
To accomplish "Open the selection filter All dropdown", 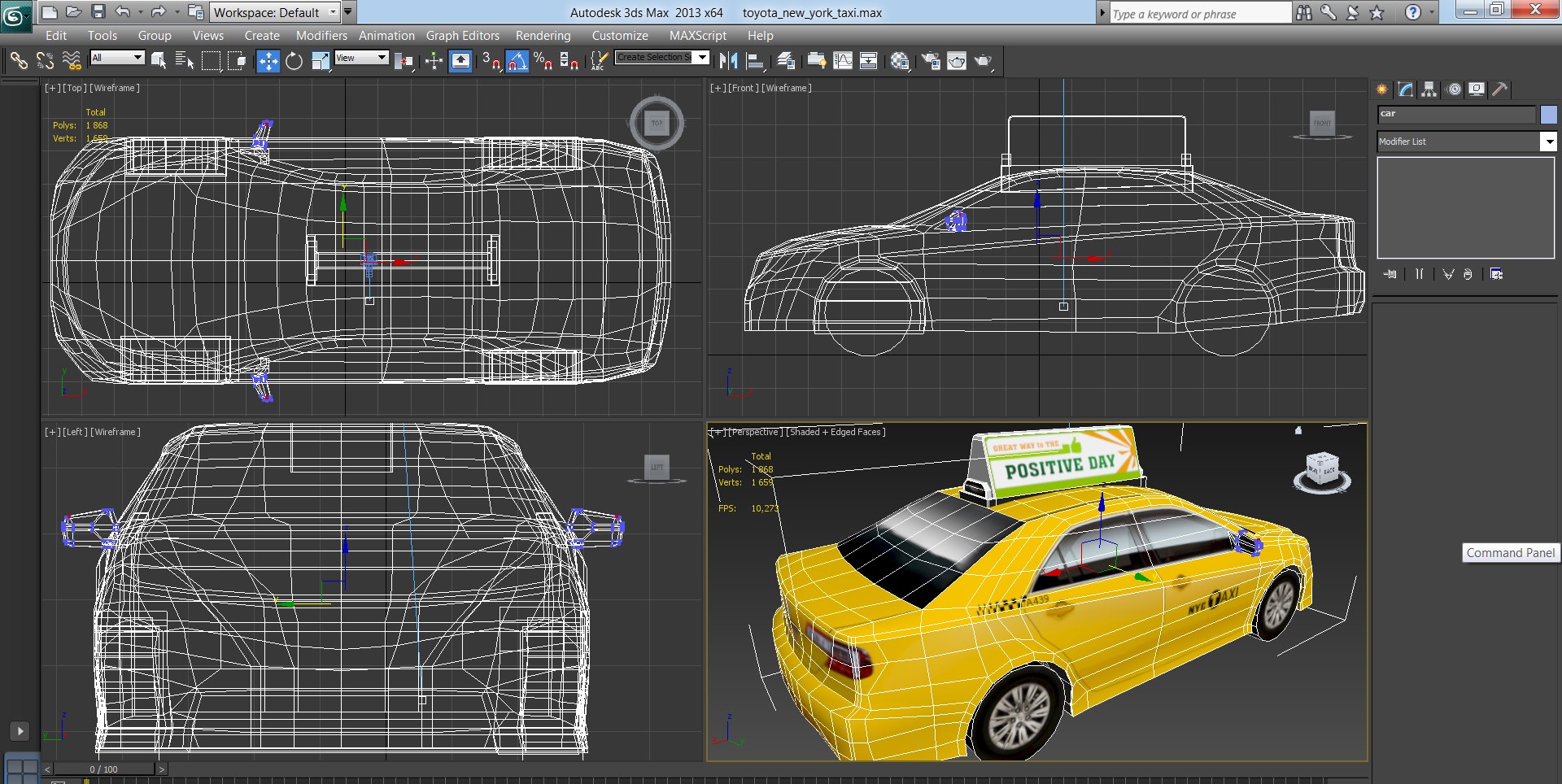I will (x=117, y=58).
